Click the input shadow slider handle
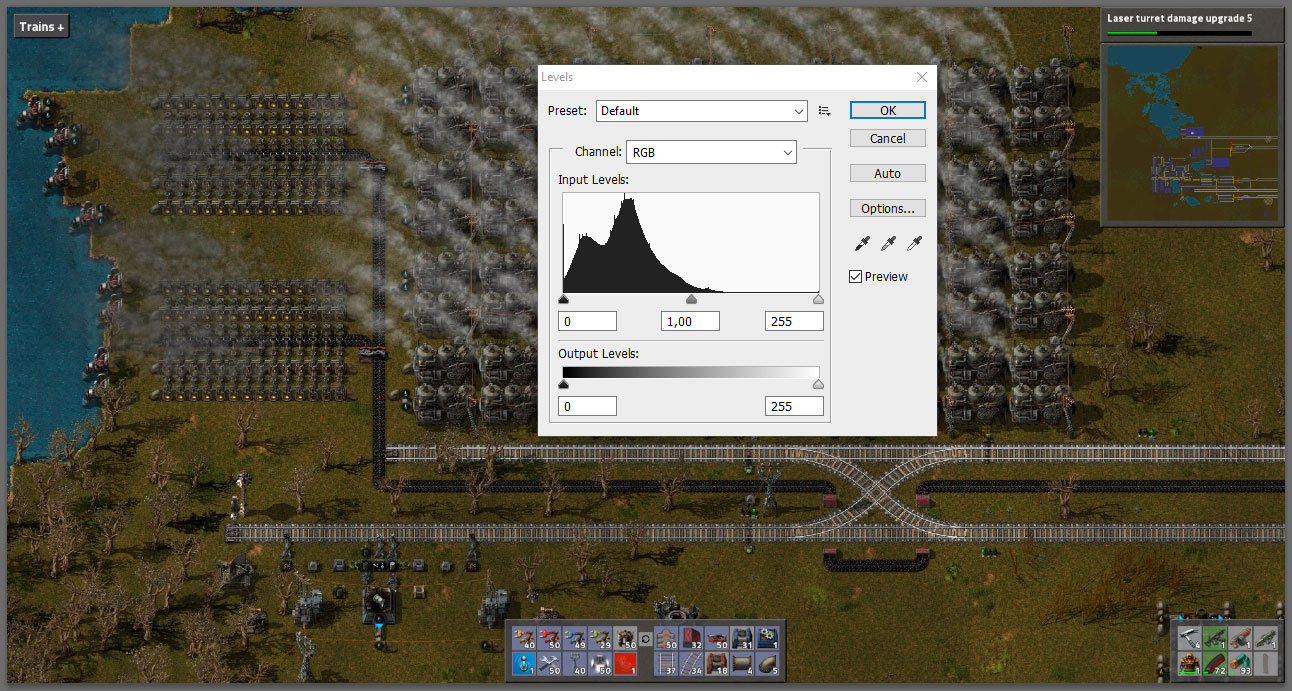This screenshot has width=1292, height=691. (x=563, y=299)
